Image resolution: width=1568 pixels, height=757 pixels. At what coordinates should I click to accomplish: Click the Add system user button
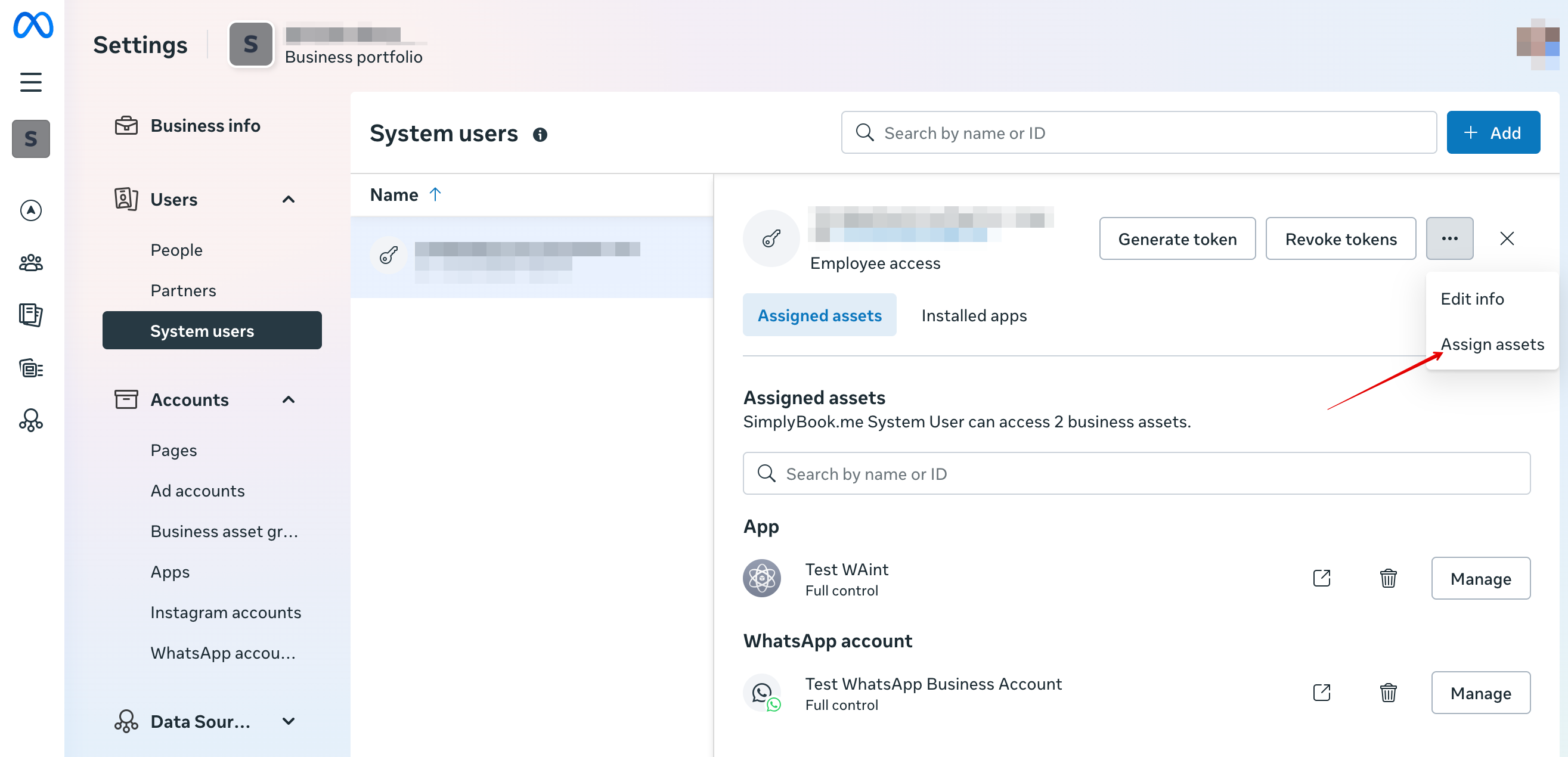(1492, 133)
